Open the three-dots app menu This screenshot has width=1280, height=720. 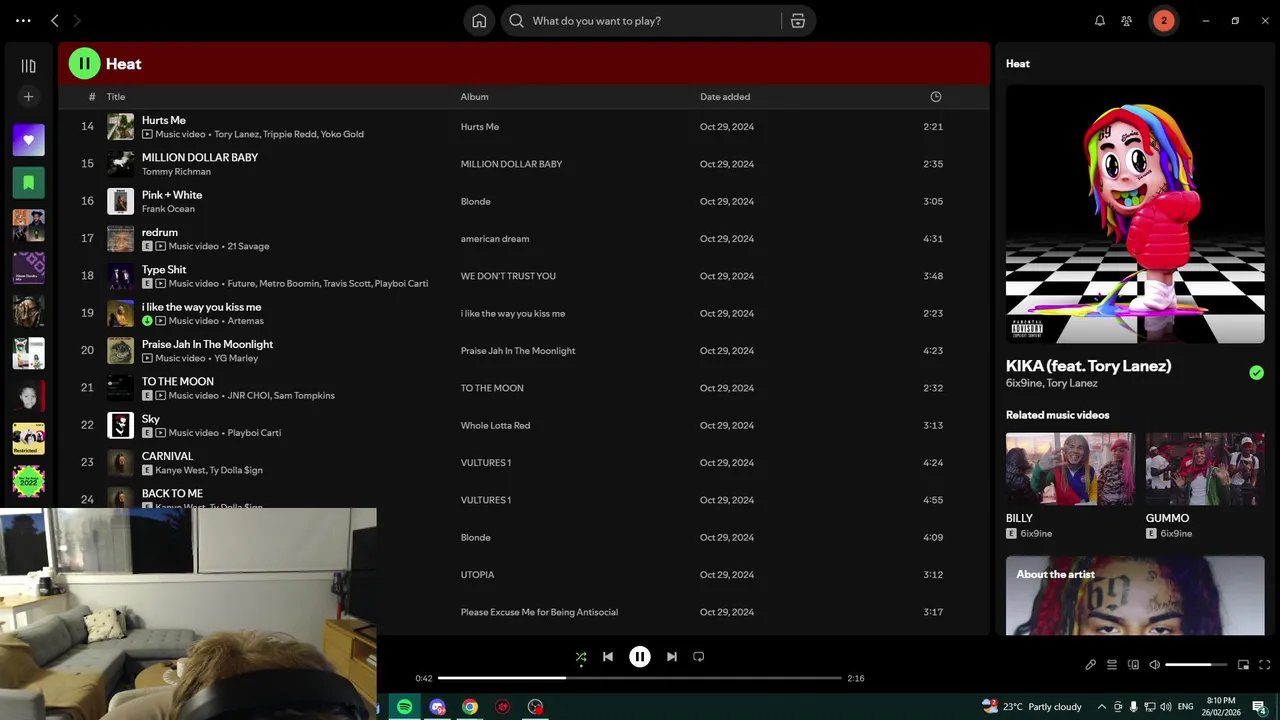23,21
